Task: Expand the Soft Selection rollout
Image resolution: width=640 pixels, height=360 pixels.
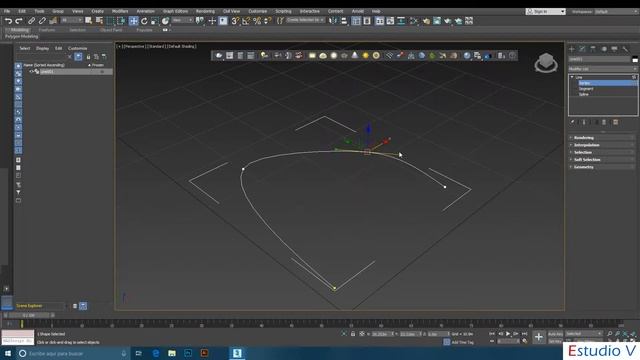Action: pyautogui.click(x=602, y=160)
